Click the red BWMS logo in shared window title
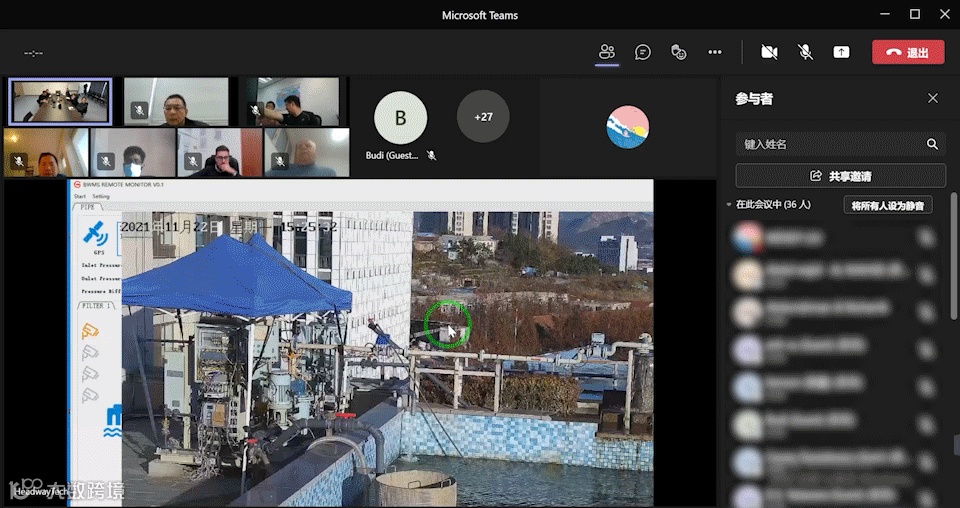960x508 pixels. click(x=77, y=184)
